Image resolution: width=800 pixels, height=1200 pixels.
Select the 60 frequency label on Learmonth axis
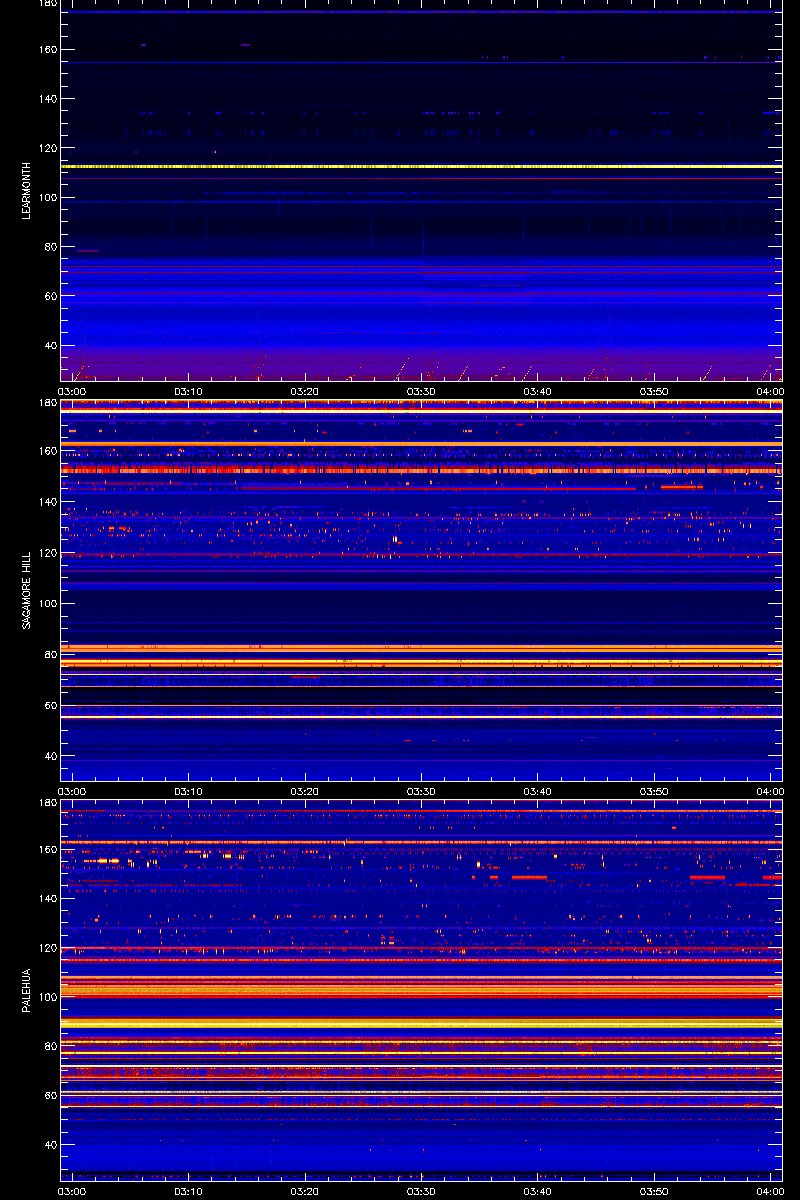(x=49, y=296)
